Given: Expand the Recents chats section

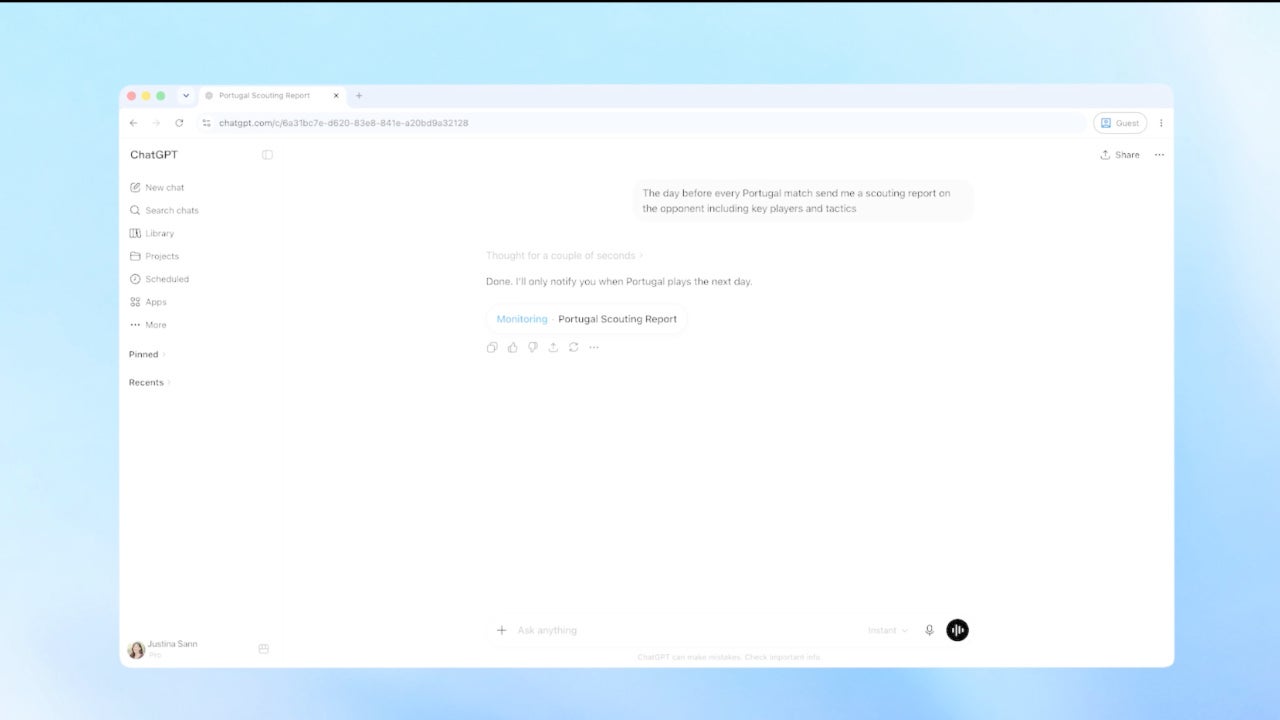Looking at the screenshot, I should click(149, 383).
